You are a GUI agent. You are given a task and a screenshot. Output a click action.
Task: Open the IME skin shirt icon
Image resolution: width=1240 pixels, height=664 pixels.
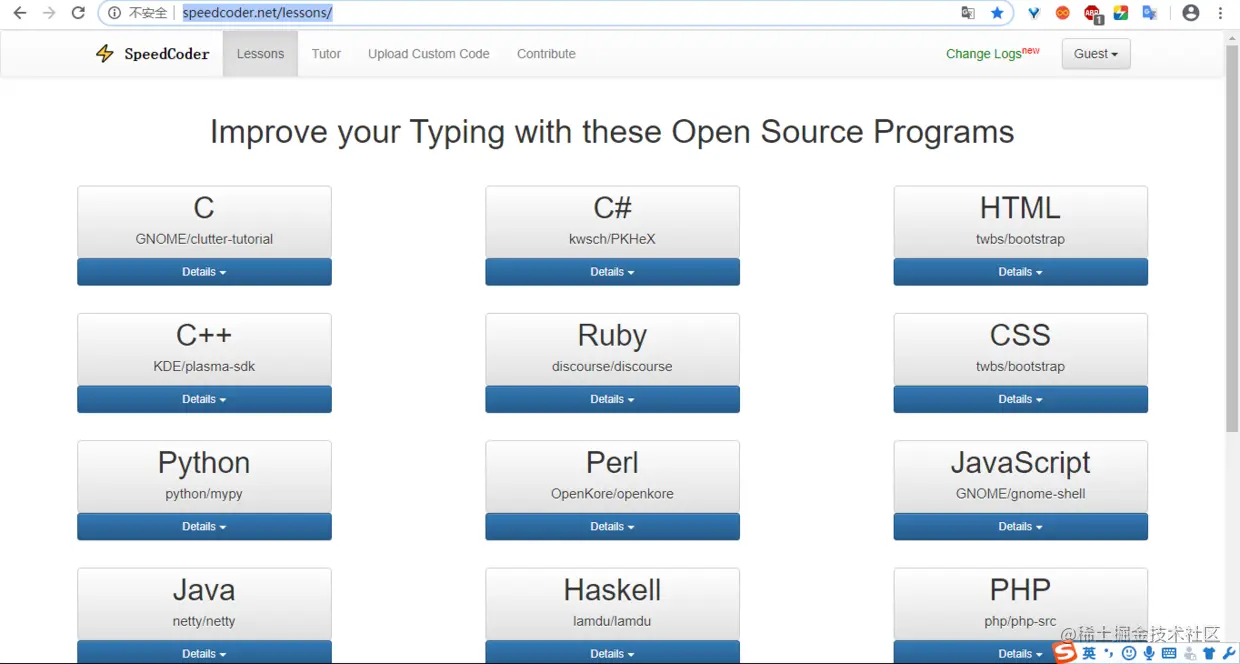pyautogui.click(x=1209, y=653)
